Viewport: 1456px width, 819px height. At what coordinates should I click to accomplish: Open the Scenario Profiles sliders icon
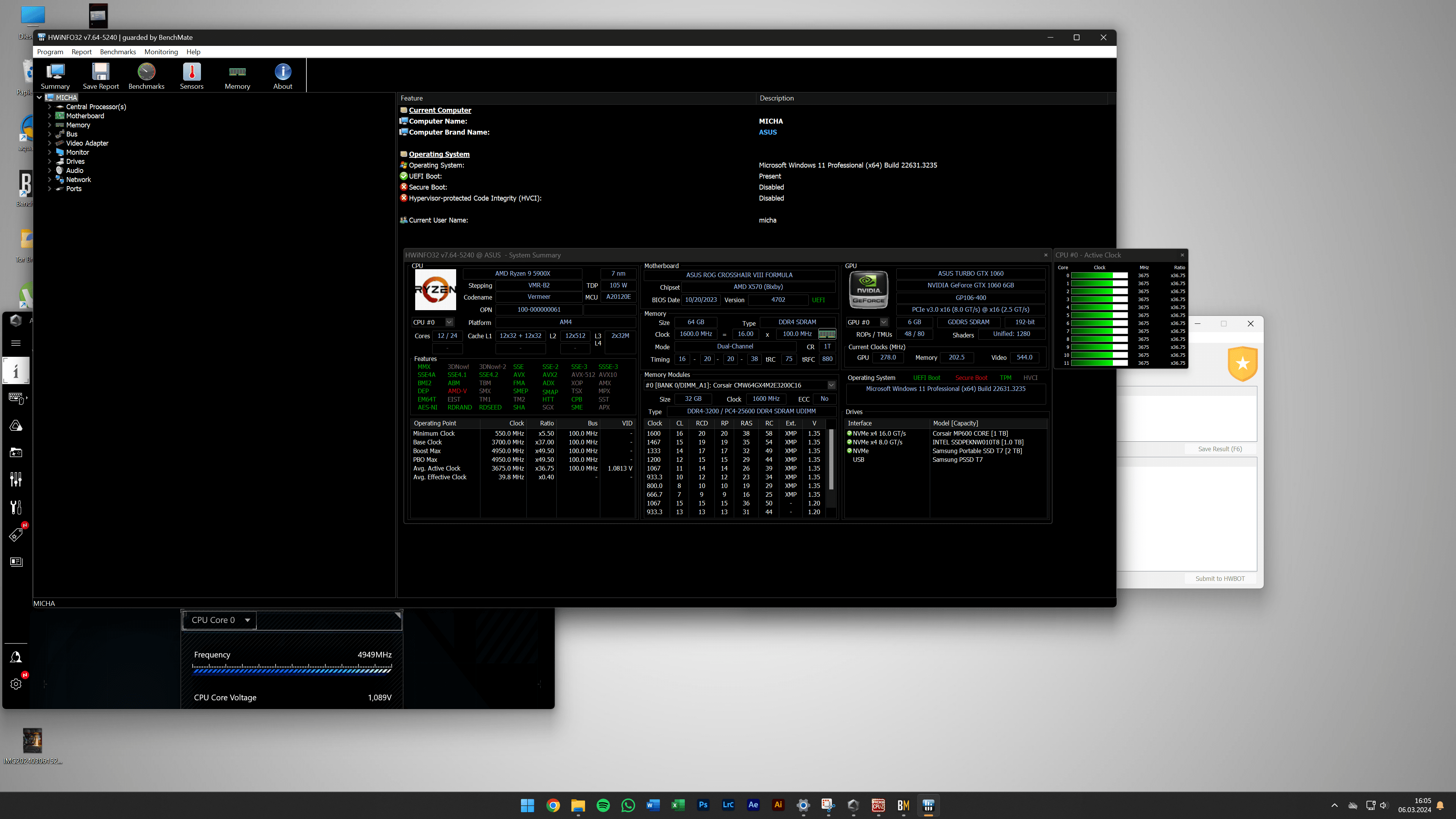coord(16,480)
